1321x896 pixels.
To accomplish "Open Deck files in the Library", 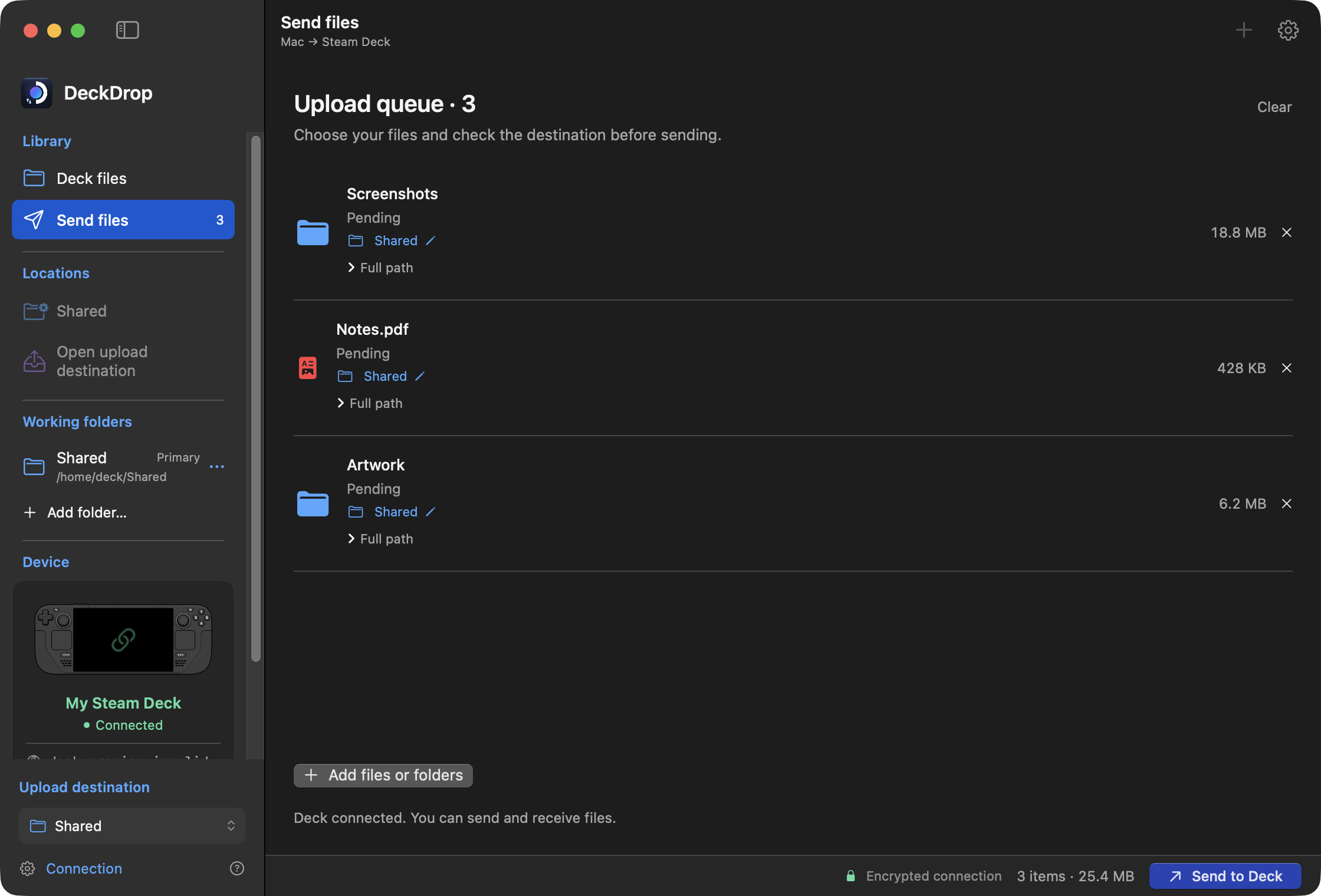I will 123,179.
